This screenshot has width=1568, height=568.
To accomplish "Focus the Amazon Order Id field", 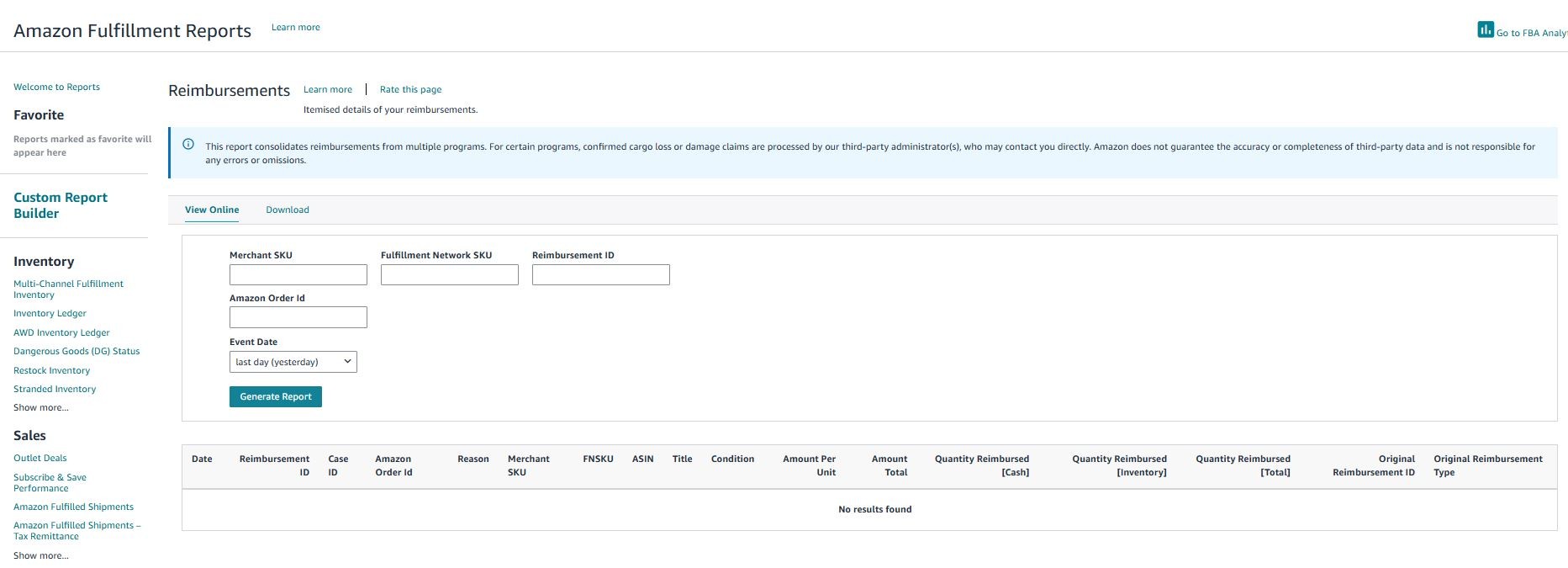I will [298, 317].
